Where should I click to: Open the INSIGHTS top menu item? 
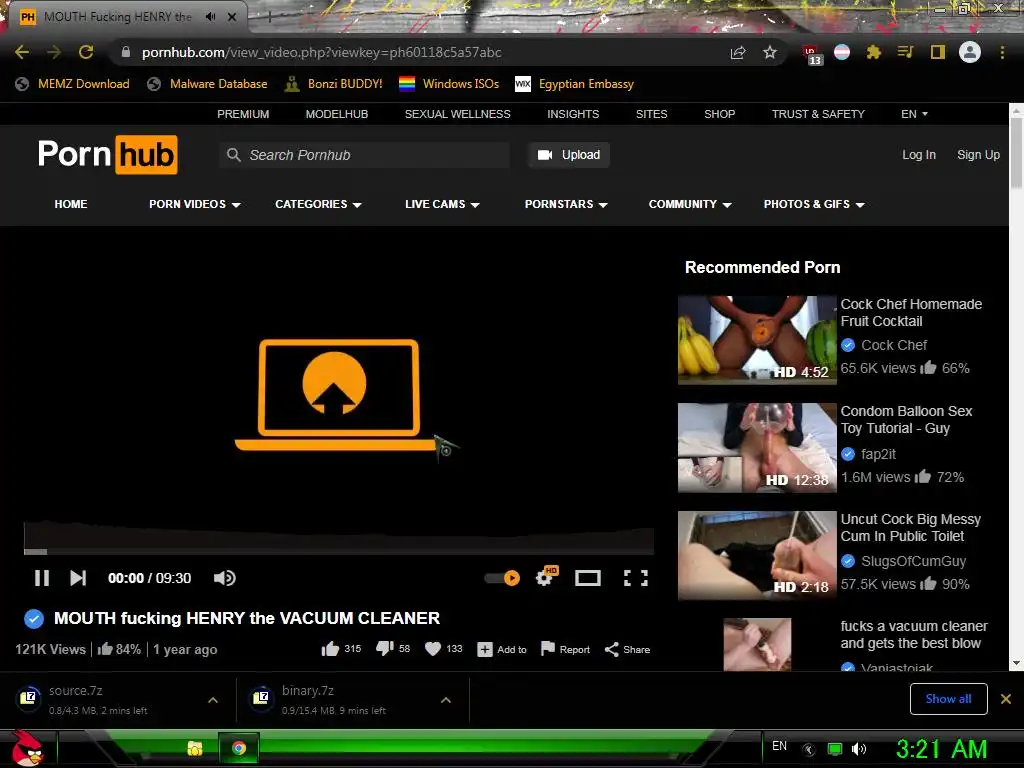tap(573, 114)
